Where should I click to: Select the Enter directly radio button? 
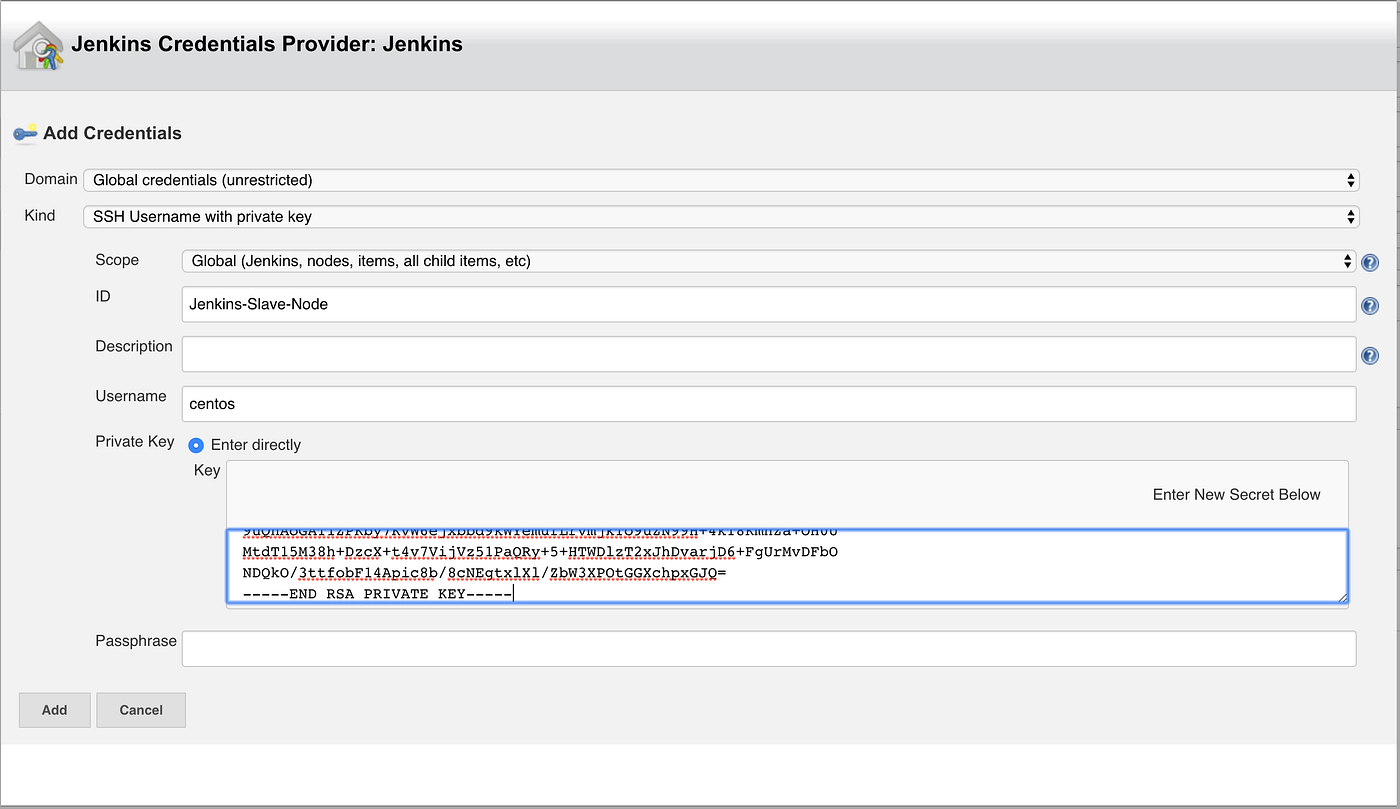tap(196, 445)
